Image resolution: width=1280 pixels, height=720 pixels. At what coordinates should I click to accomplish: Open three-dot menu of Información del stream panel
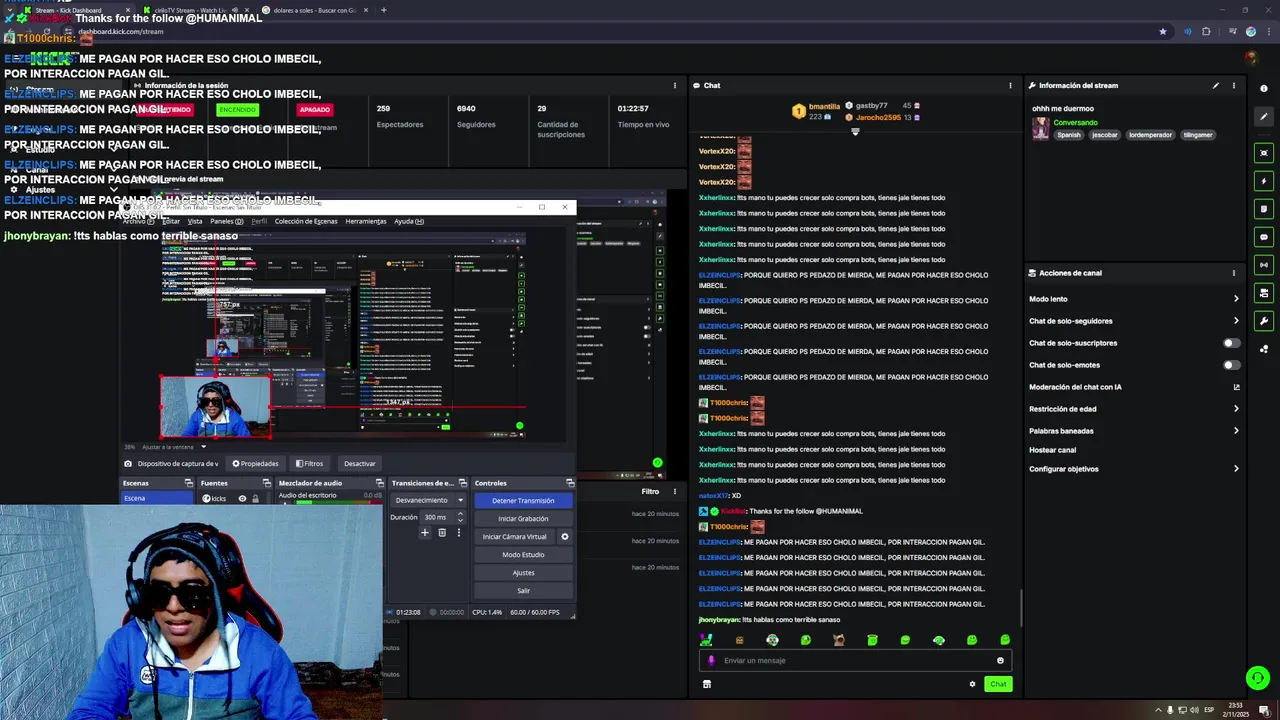(1234, 86)
